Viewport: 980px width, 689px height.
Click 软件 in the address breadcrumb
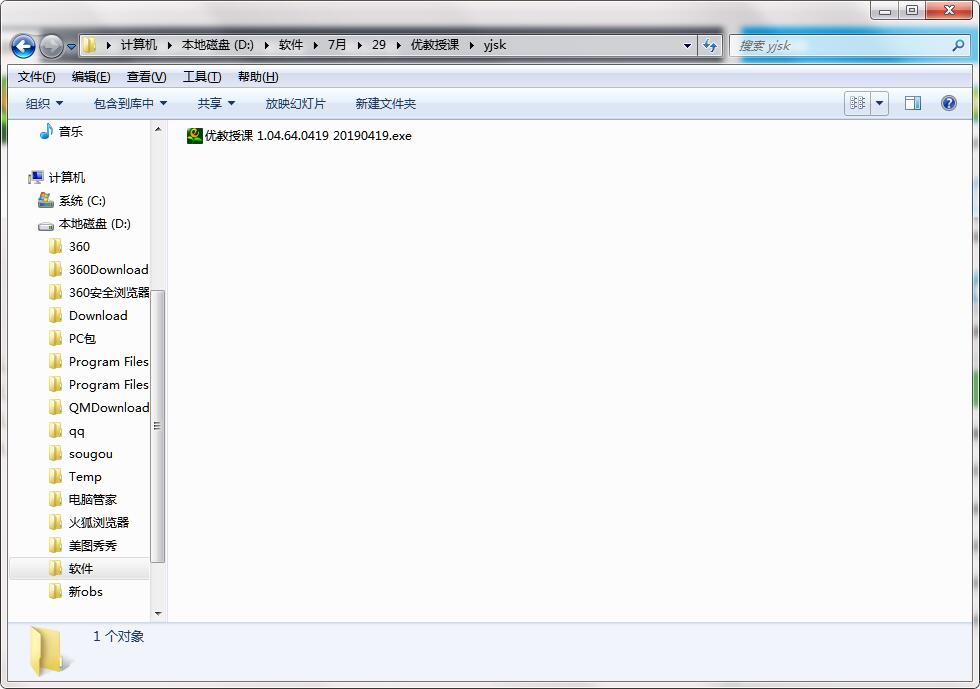pos(291,45)
